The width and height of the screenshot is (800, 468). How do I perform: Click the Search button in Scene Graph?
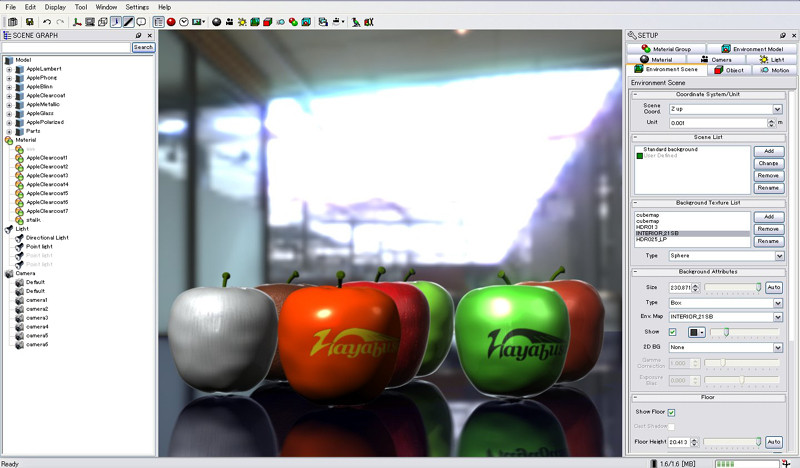coord(143,47)
